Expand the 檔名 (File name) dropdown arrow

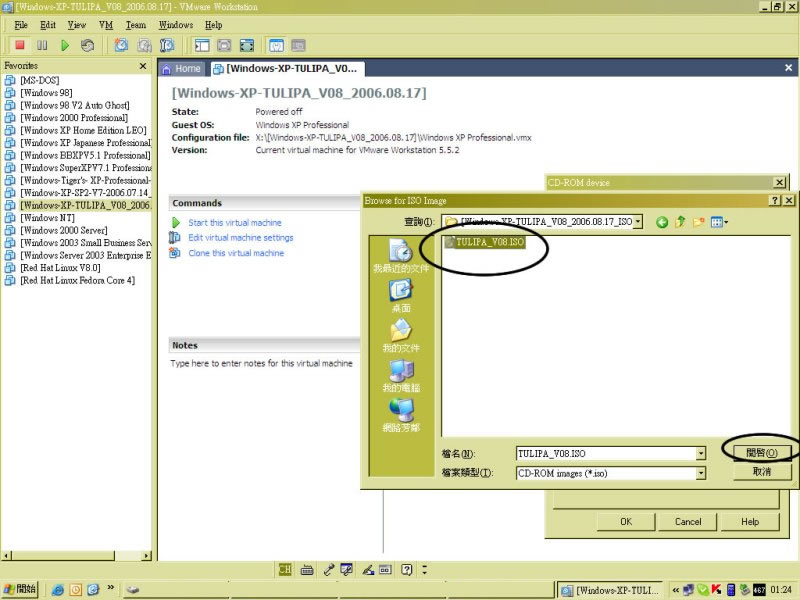pos(701,453)
